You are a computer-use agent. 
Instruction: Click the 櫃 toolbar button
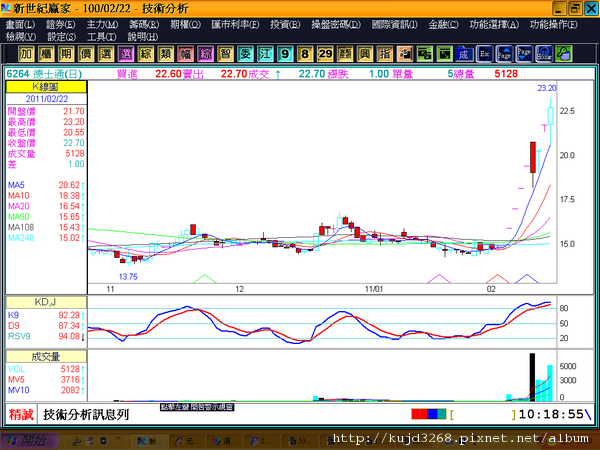click(46, 54)
